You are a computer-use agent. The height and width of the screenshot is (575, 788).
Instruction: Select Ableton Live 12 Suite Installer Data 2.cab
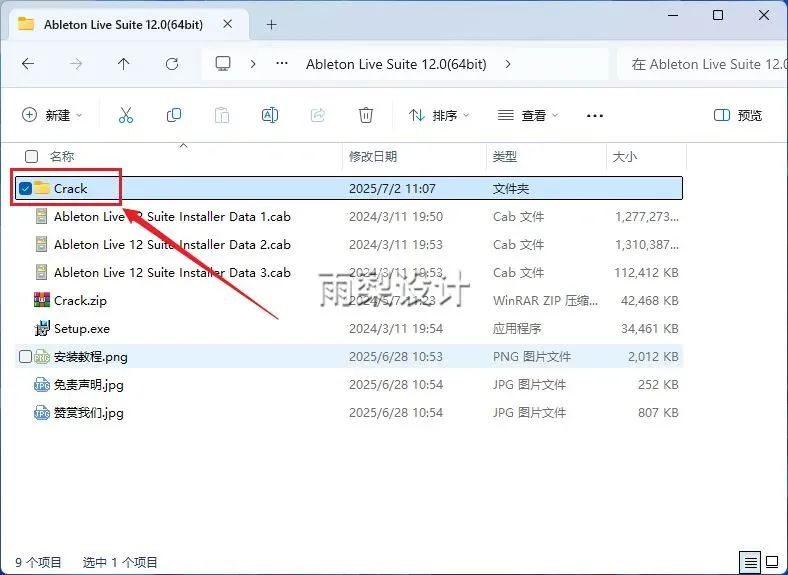point(172,244)
